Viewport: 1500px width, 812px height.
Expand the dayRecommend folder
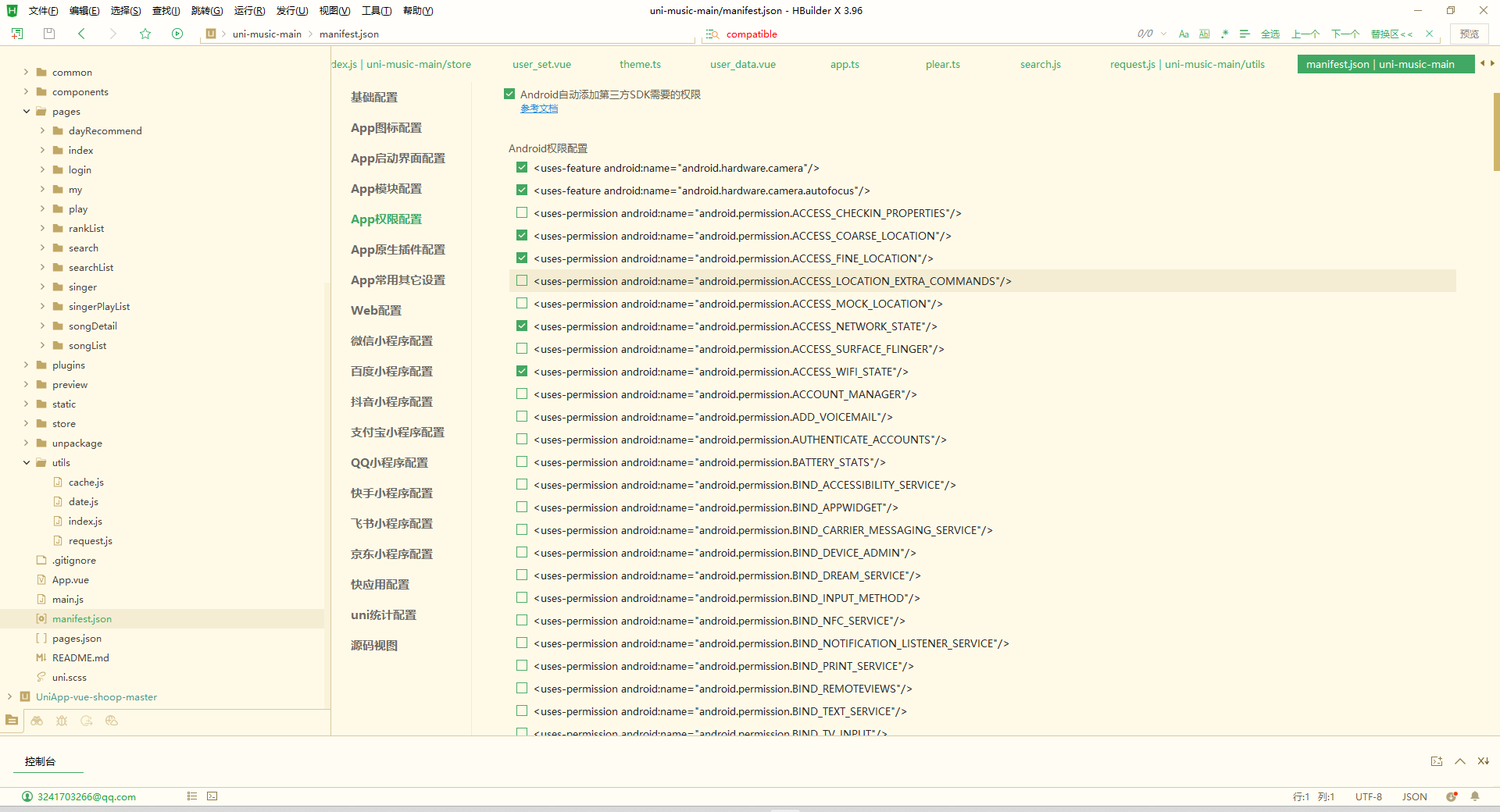pos(42,130)
